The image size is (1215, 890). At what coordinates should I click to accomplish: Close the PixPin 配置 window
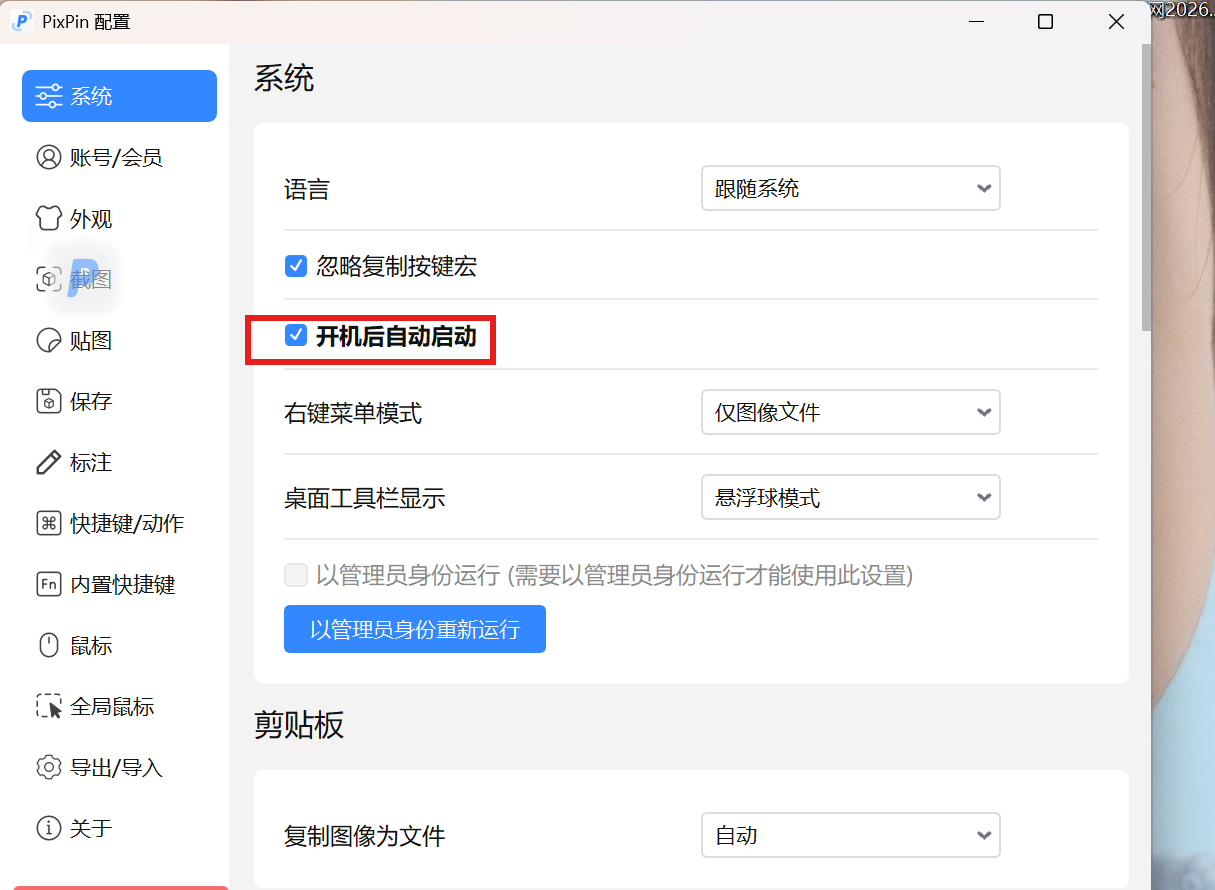click(1116, 21)
